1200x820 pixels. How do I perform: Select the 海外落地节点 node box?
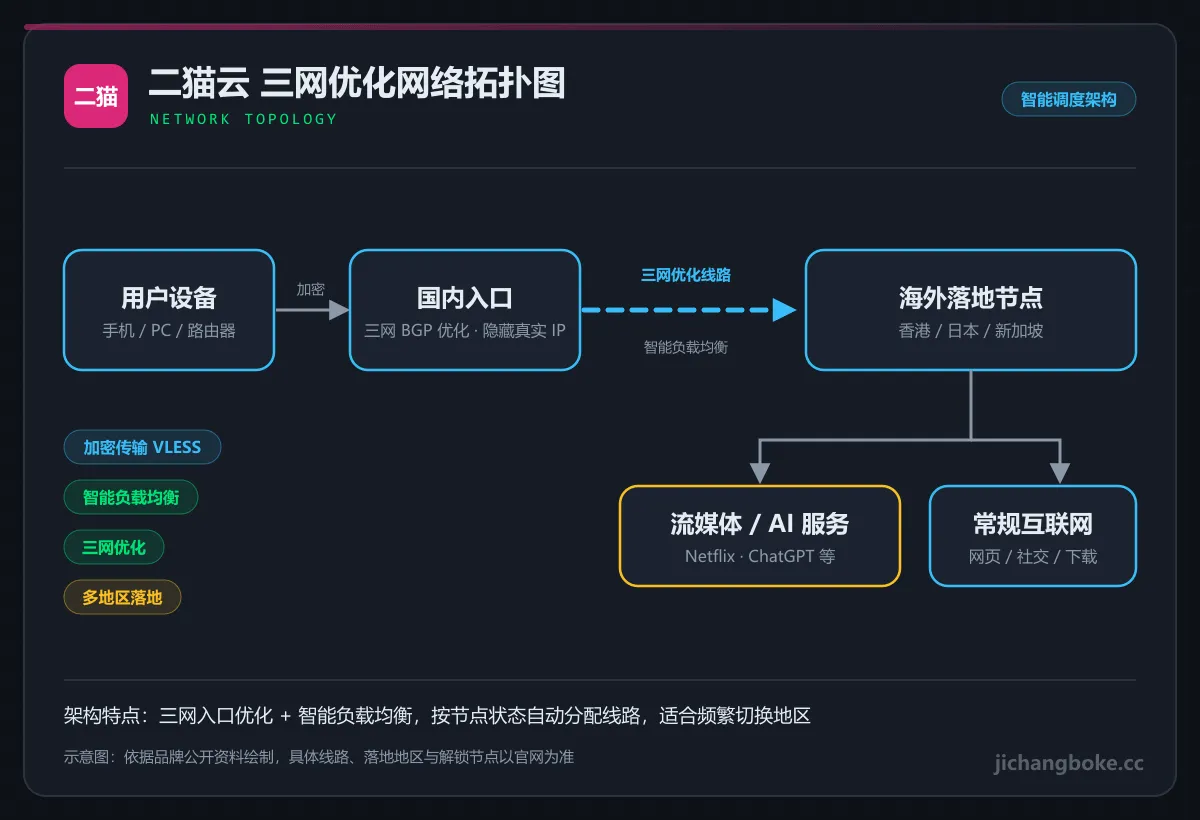(x=971, y=310)
